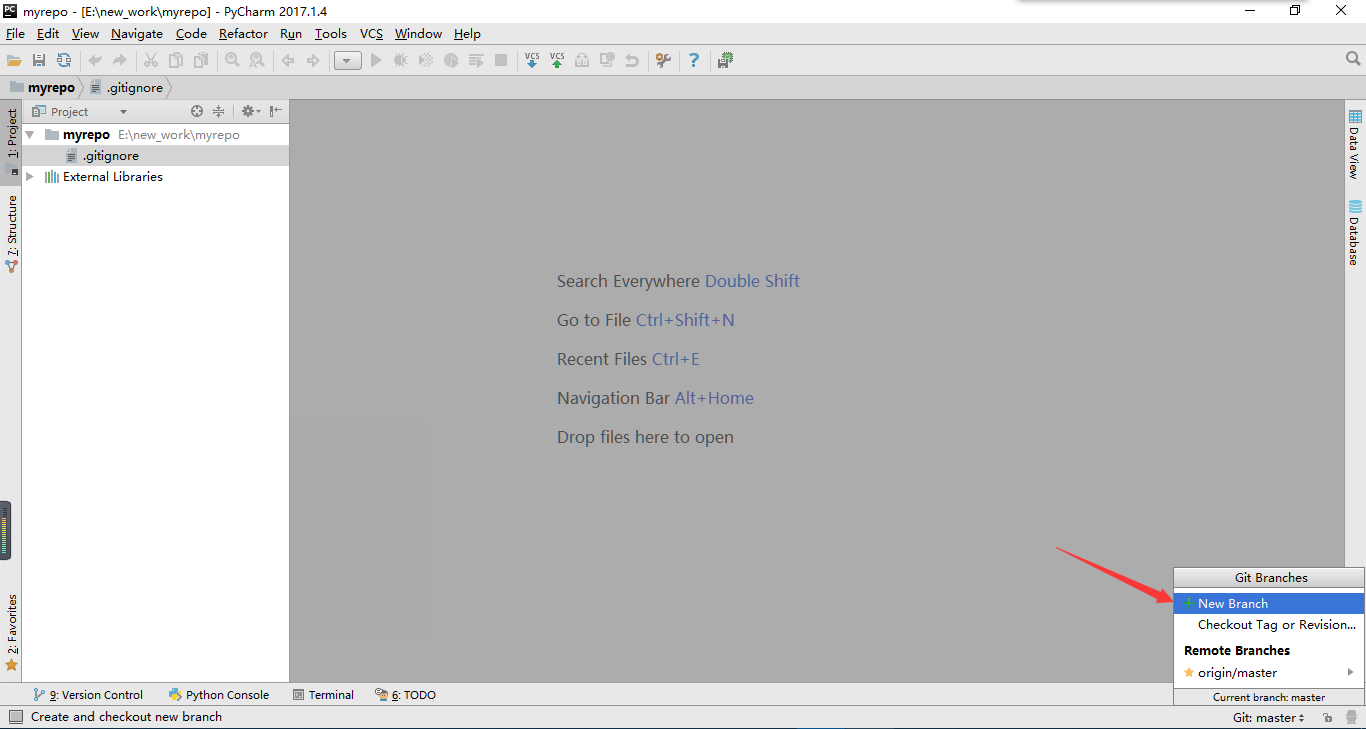Toggle tool window buttons via corner icon
Viewport: 1366px width, 729px height.
15,717
